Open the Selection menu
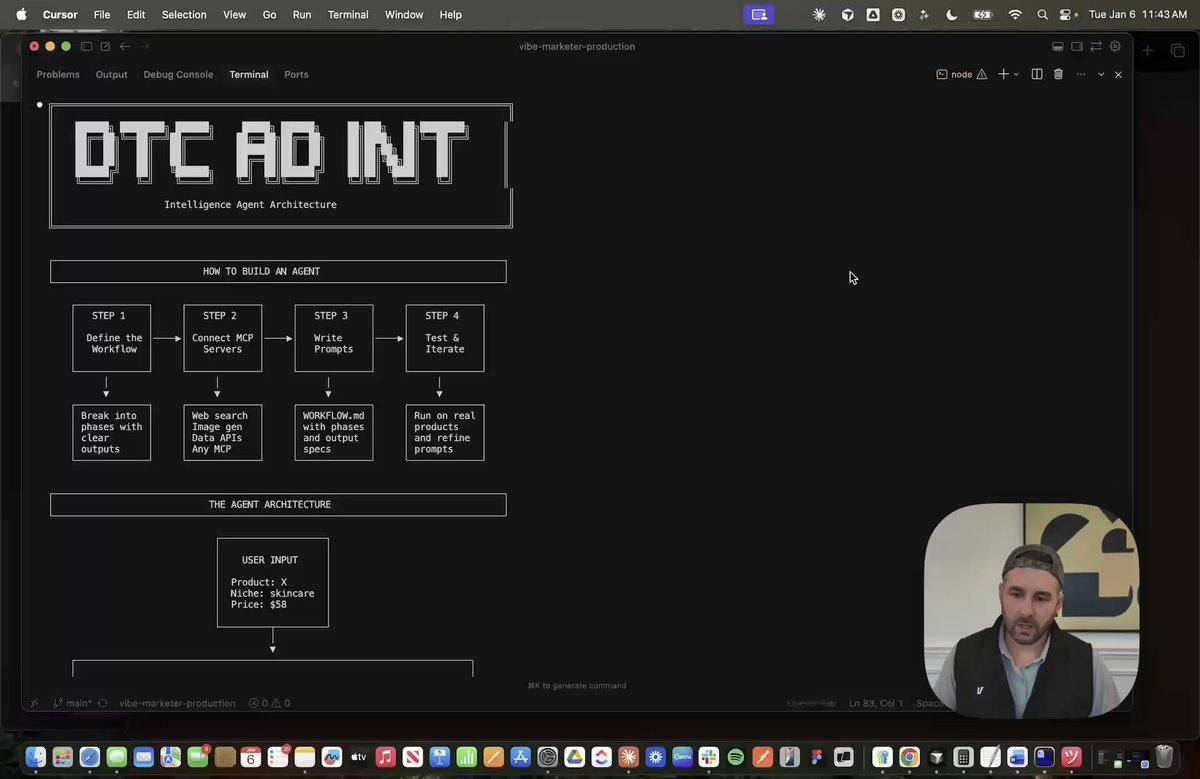Viewport: 1200px width, 779px height. pyautogui.click(x=184, y=14)
